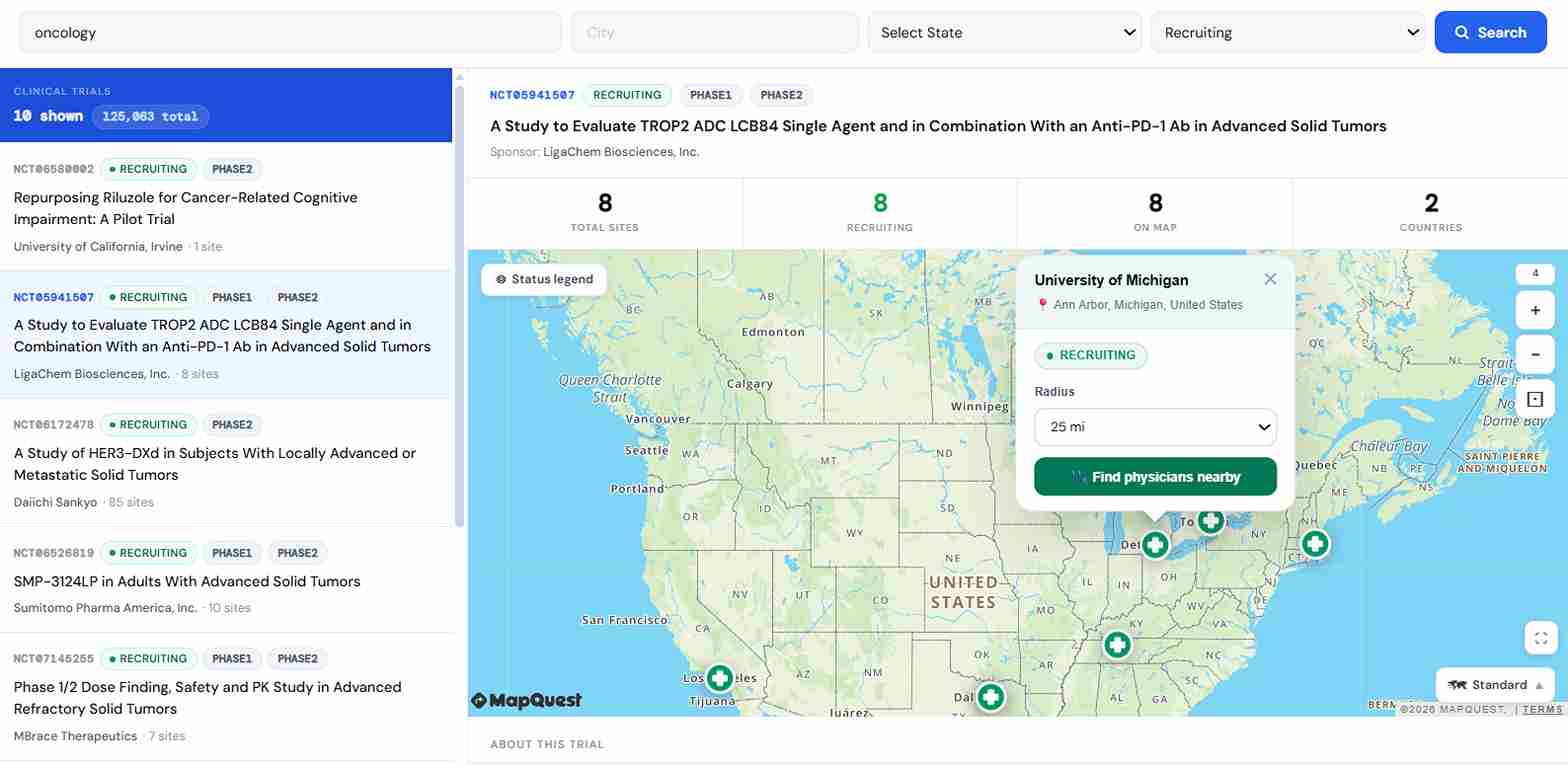Image resolution: width=1568 pixels, height=765 pixels.
Task: Click the NCT05941507 link in trial header
Action: 532,95
